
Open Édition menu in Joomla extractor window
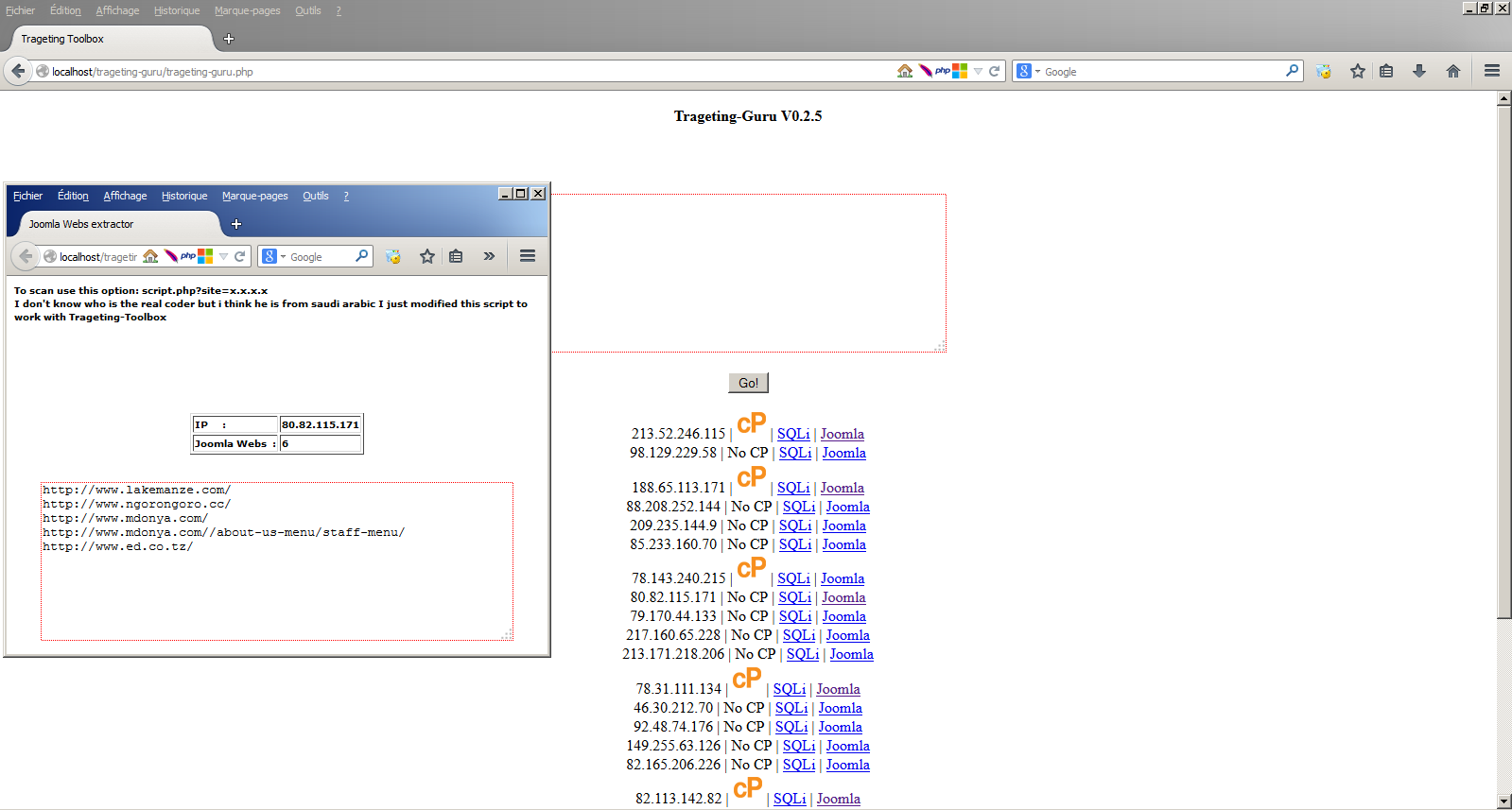pyautogui.click(x=73, y=196)
